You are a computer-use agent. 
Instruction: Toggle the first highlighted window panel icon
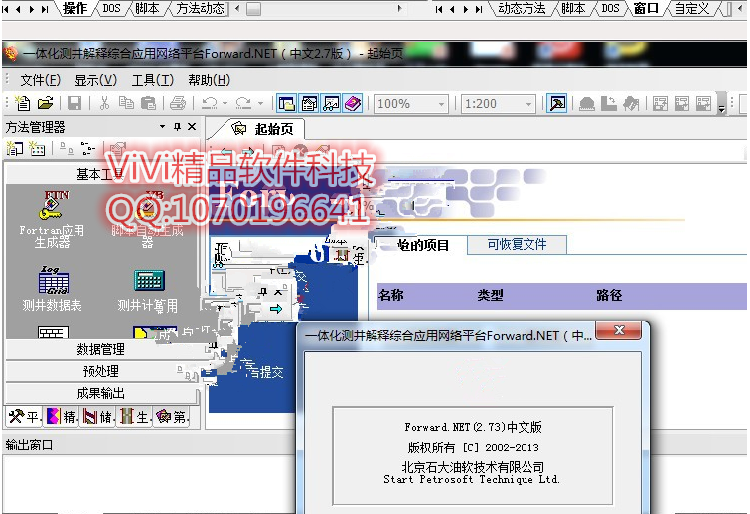(287, 103)
